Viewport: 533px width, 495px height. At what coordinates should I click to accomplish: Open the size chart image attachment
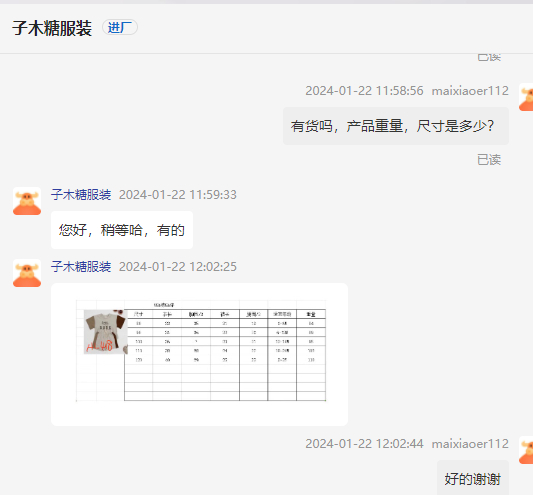pyautogui.click(x=200, y=354)
